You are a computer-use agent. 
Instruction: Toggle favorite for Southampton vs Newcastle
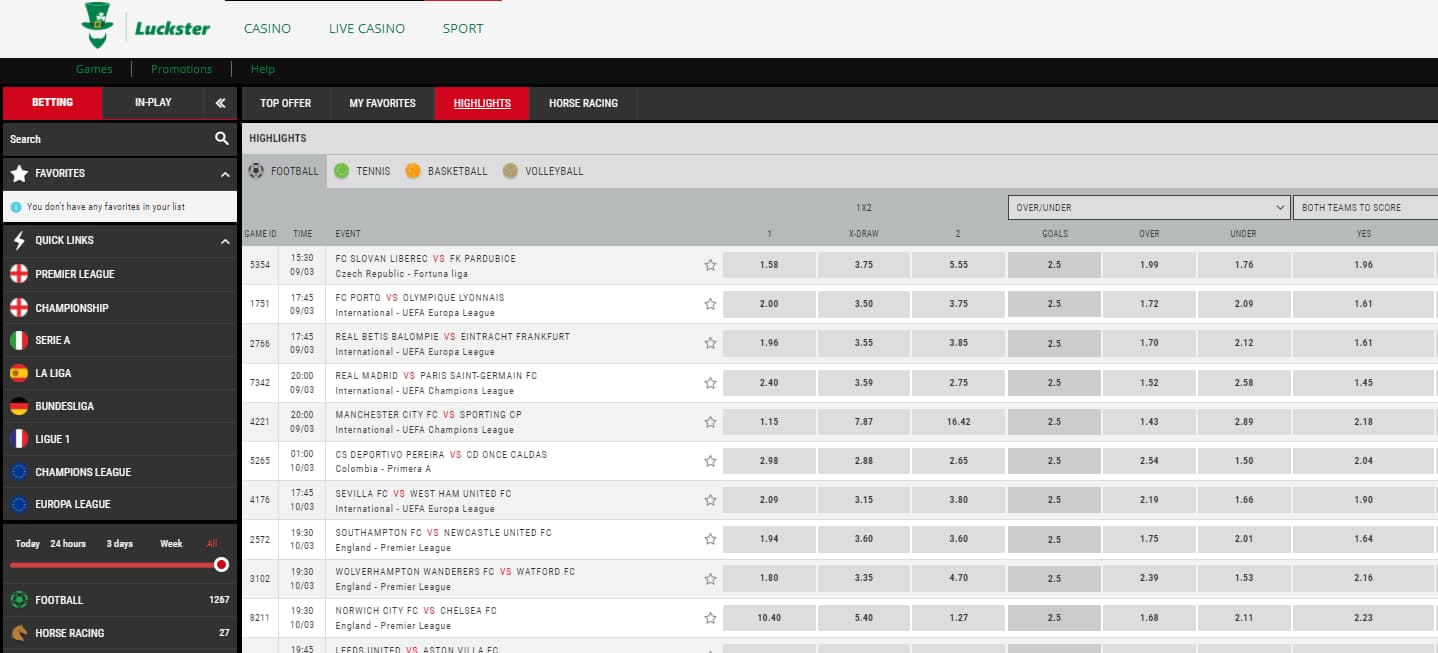coord(710,539)
